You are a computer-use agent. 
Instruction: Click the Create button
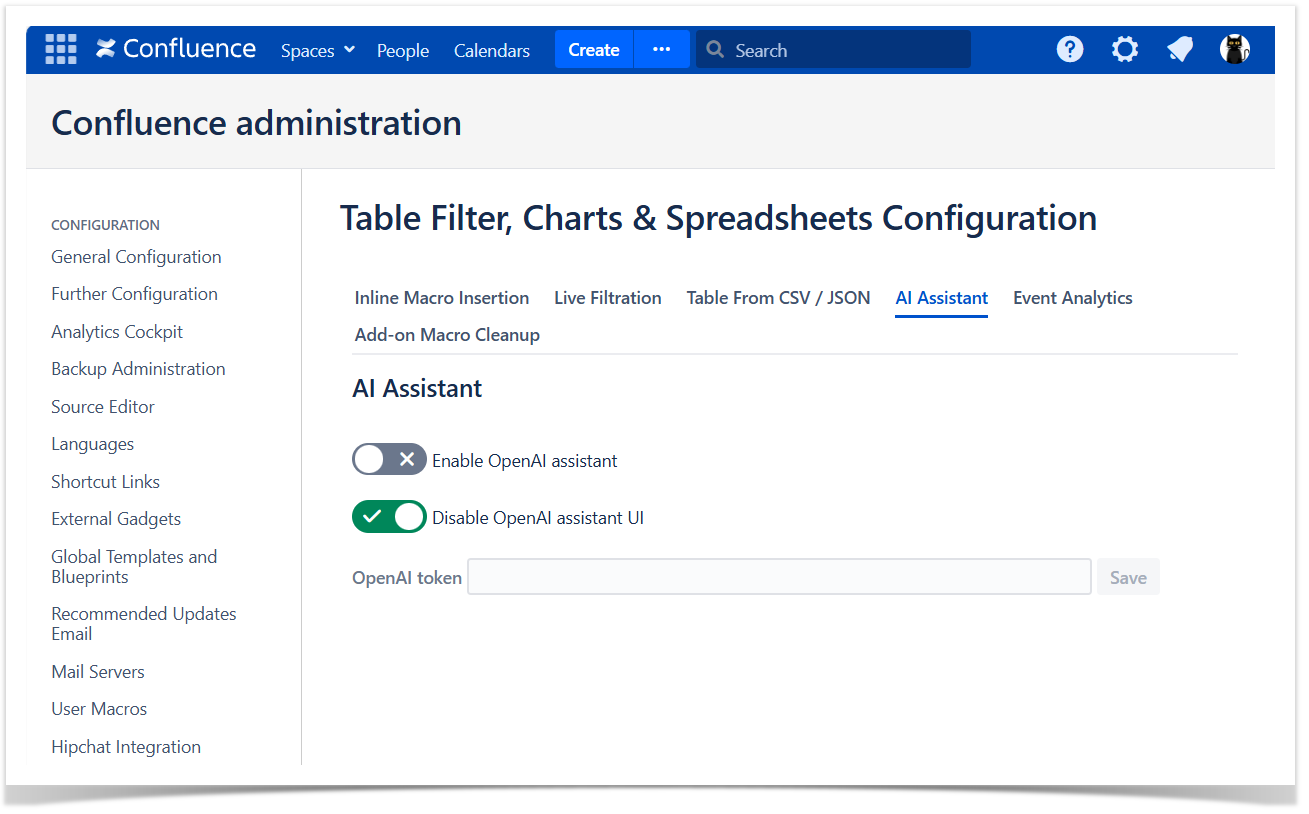point(594,49)
